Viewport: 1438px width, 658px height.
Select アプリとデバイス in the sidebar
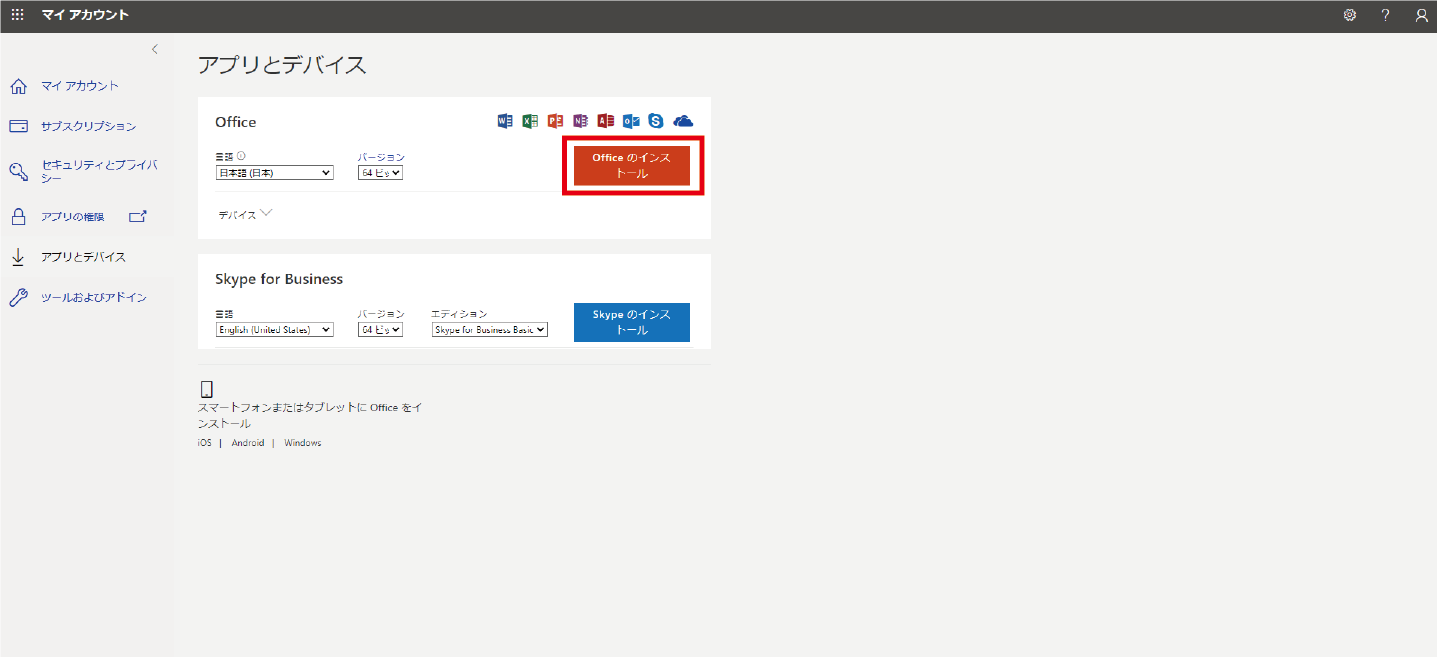[x=83, y=257]
